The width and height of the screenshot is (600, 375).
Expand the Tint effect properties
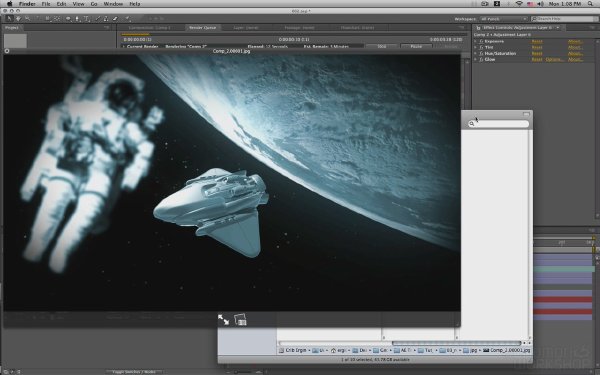coord(475,47)
